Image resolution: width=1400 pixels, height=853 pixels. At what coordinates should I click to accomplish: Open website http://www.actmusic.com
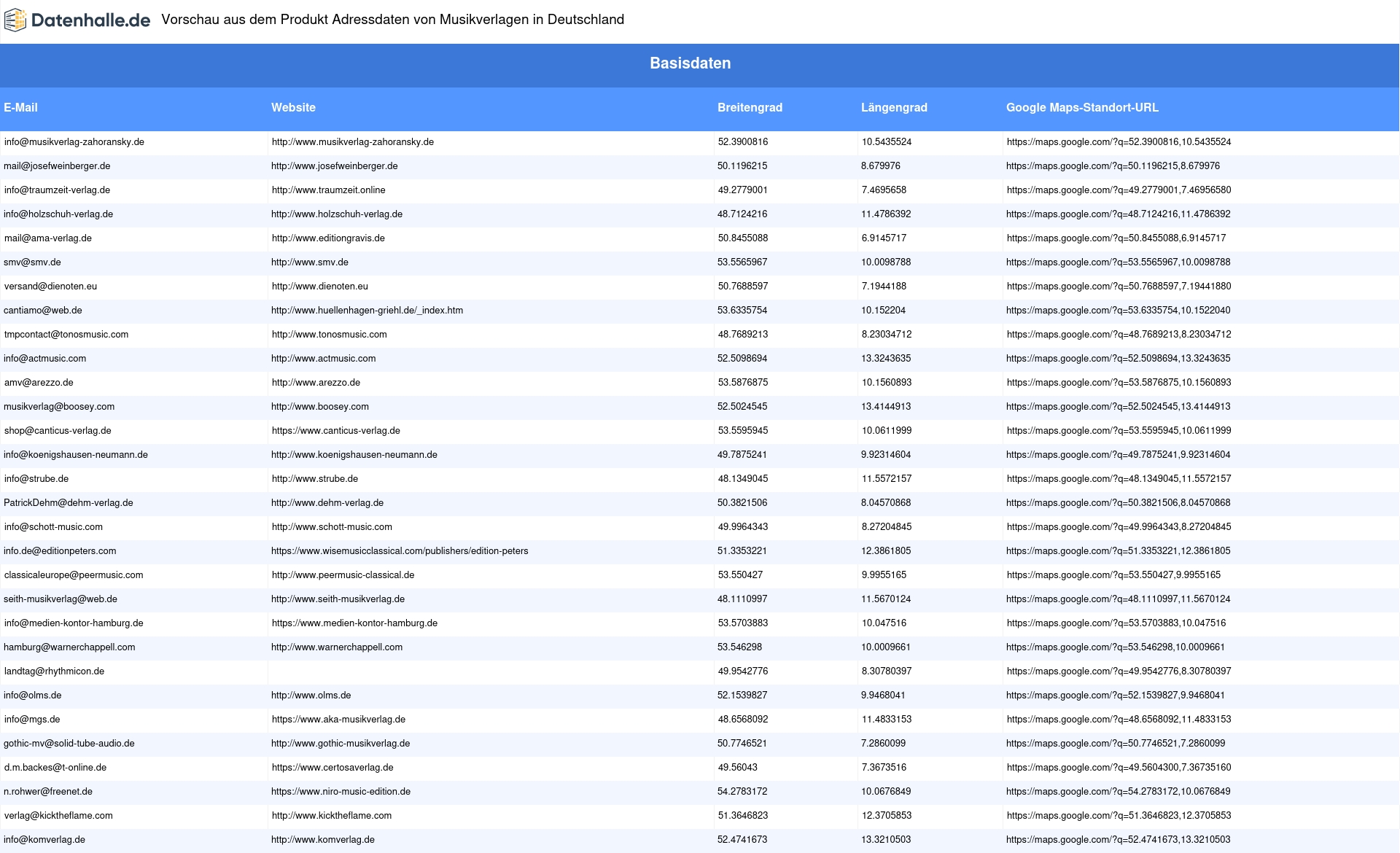[324, 359]
